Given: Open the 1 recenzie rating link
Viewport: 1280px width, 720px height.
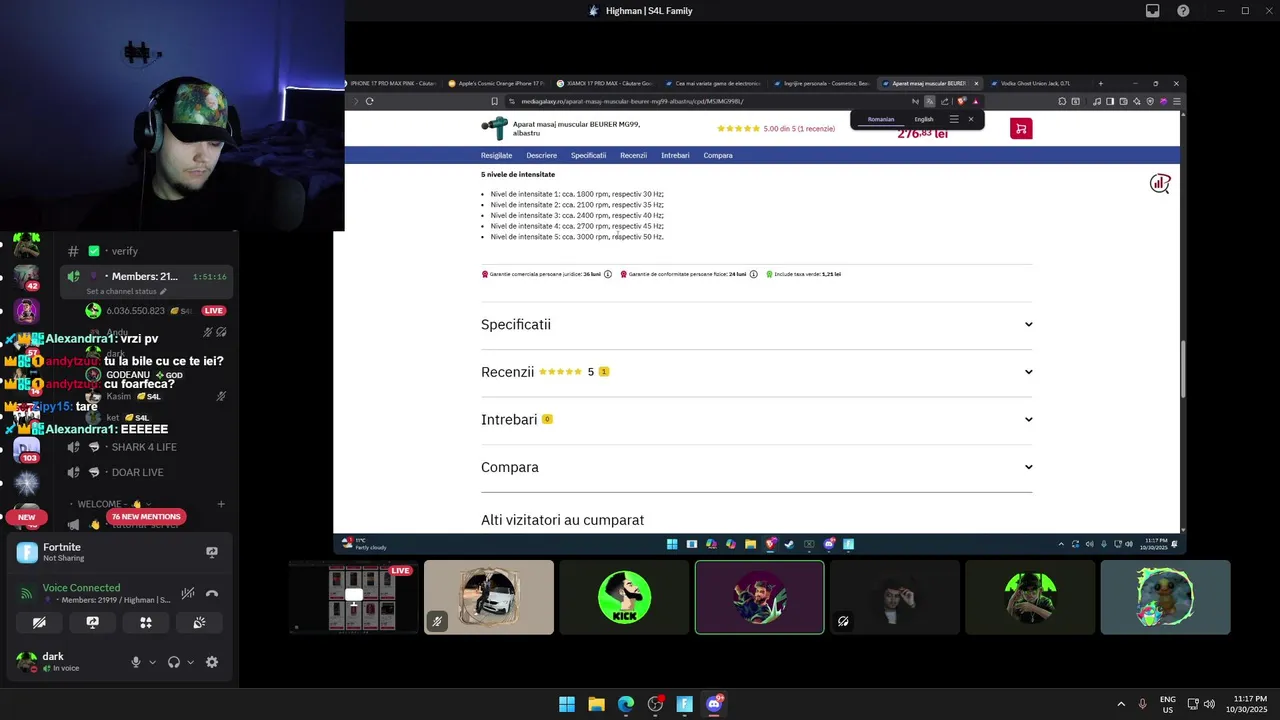Looking at the screenshot, I should 798,128.
